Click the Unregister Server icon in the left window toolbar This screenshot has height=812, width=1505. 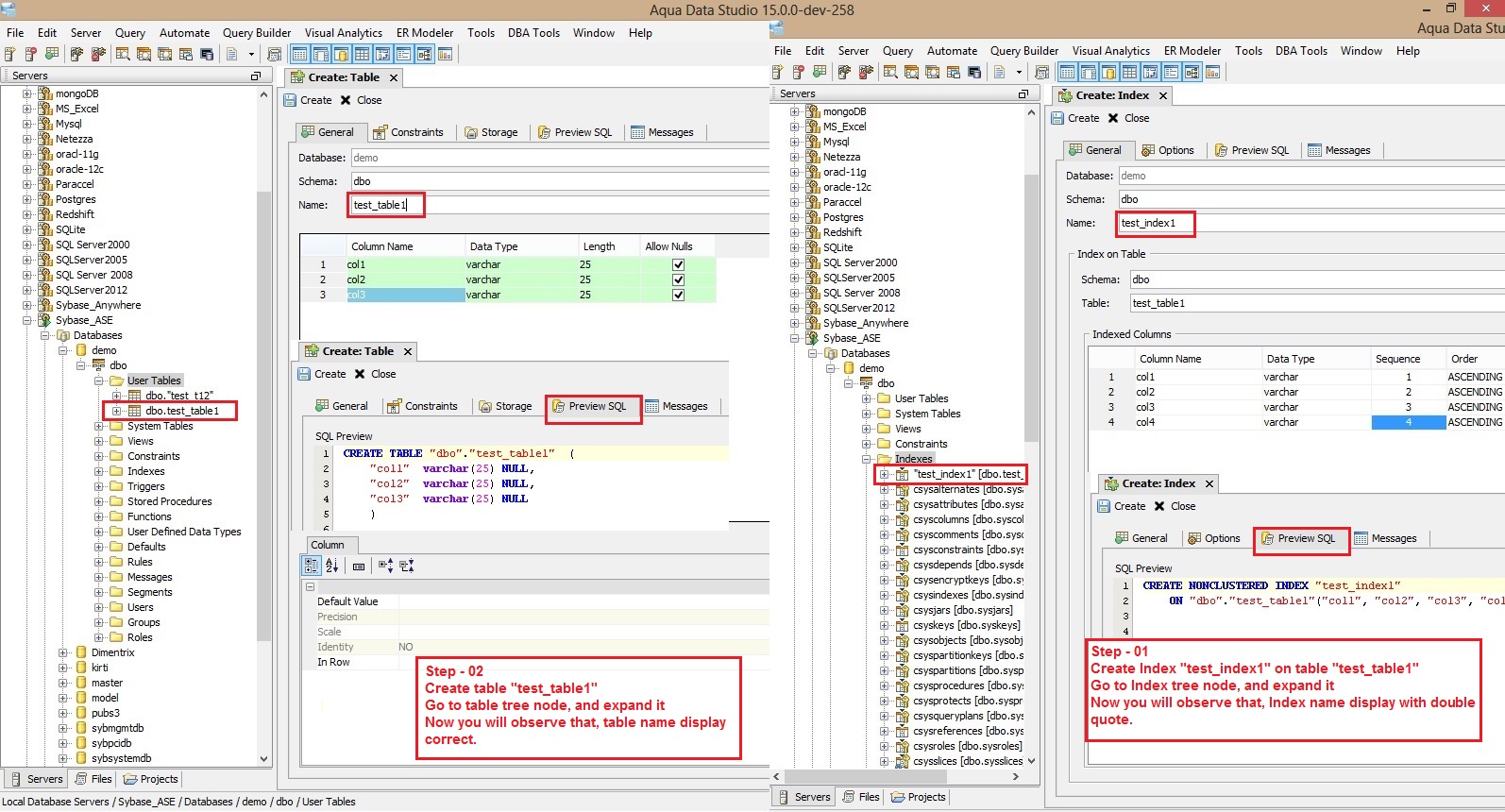(31, 54)
